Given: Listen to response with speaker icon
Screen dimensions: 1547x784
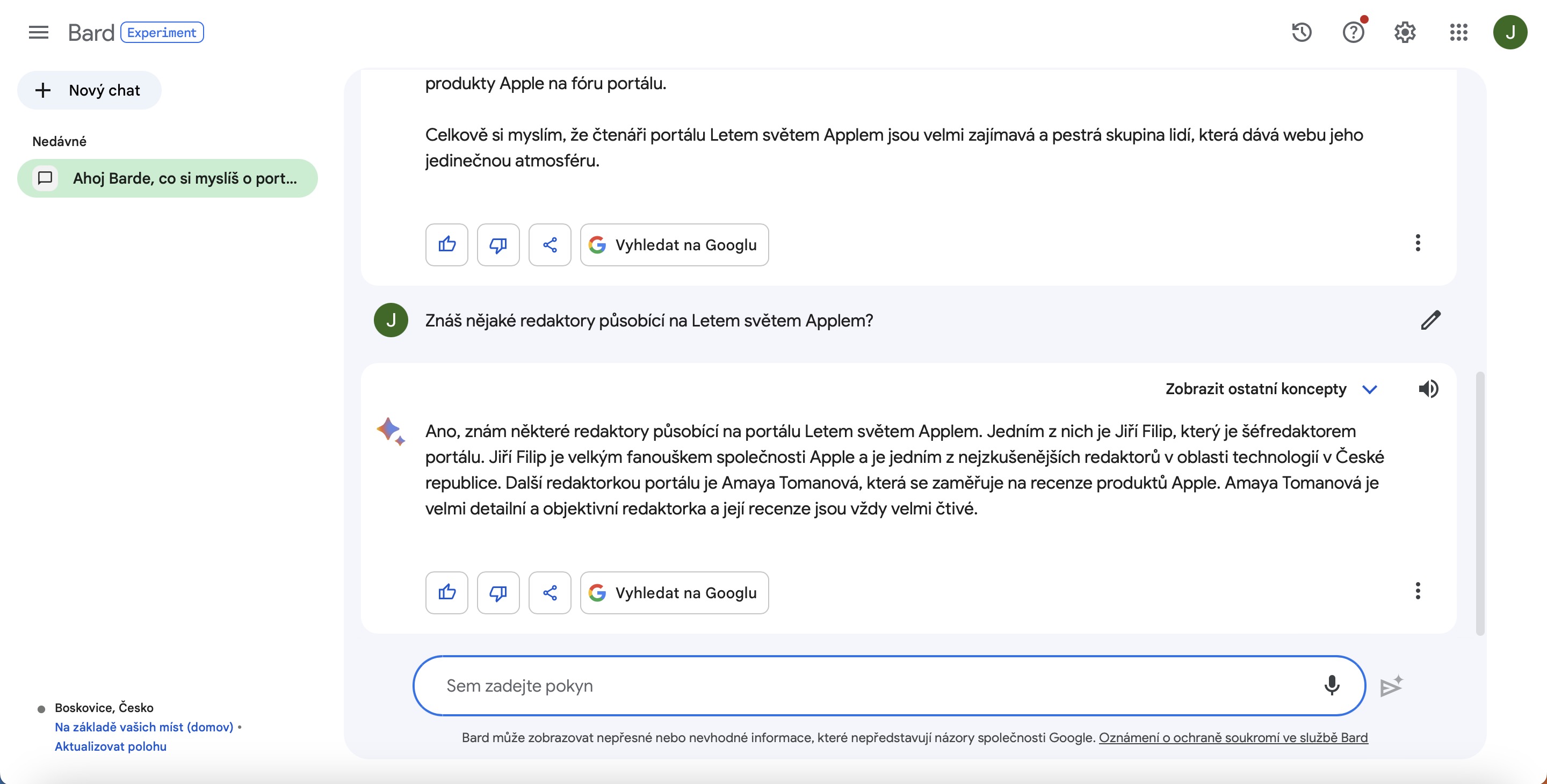Looking at the screenshot, I should coord(1428,389).
